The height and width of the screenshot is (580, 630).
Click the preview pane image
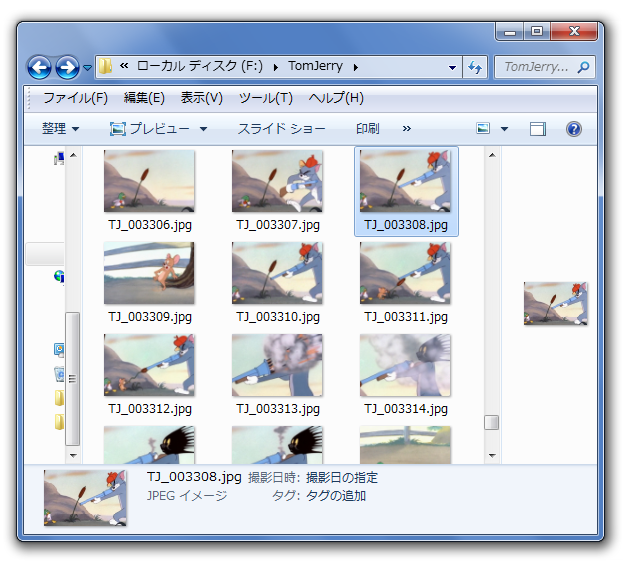tap(556, 304)
